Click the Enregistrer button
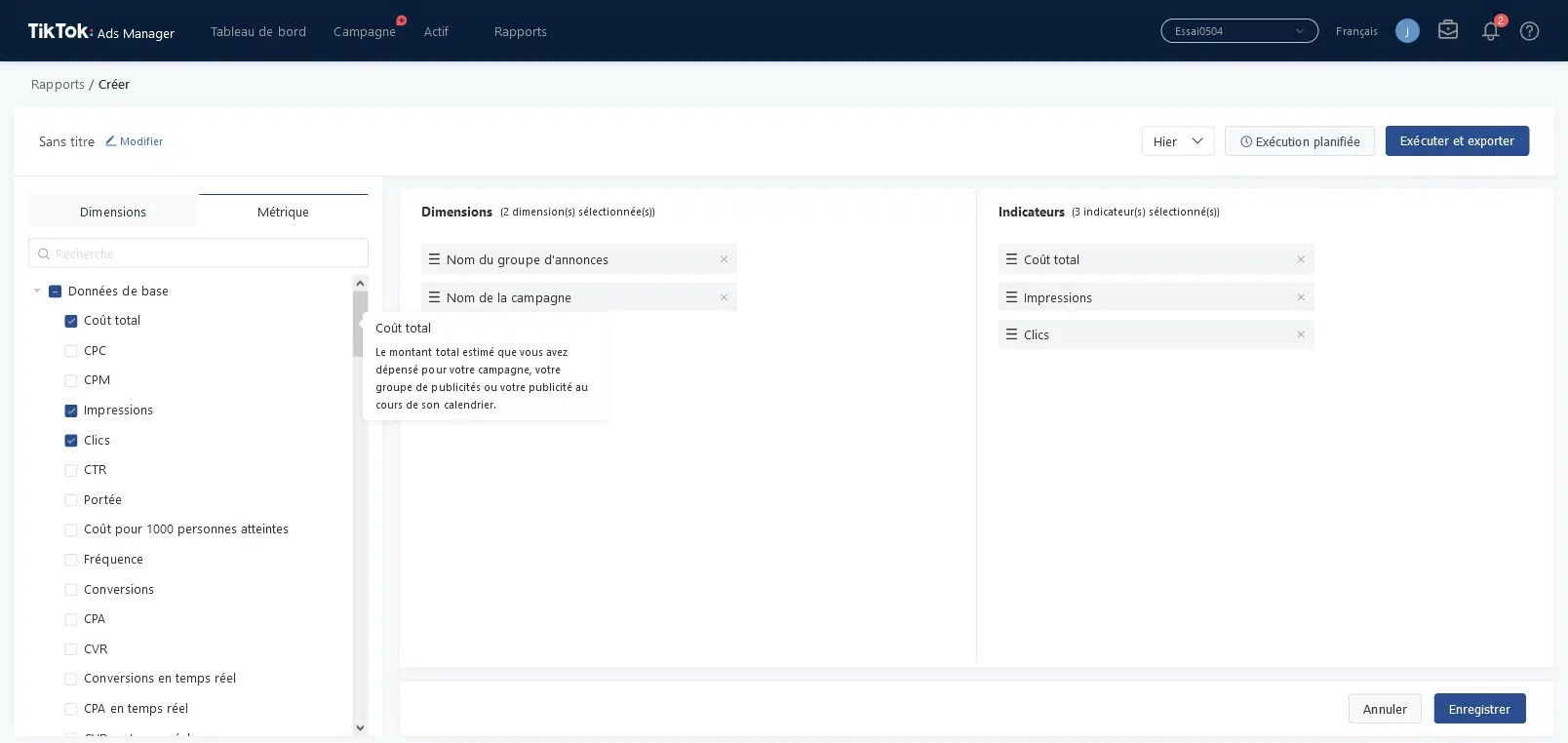1568x743 pixels. (x=1478, y=709)
